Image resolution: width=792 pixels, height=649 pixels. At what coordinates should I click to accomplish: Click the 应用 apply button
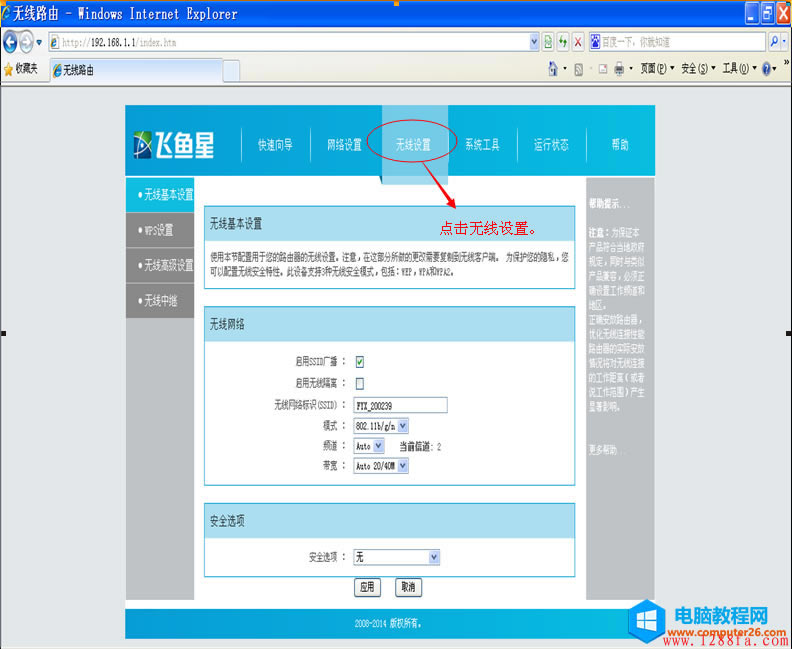click(367, 587)
